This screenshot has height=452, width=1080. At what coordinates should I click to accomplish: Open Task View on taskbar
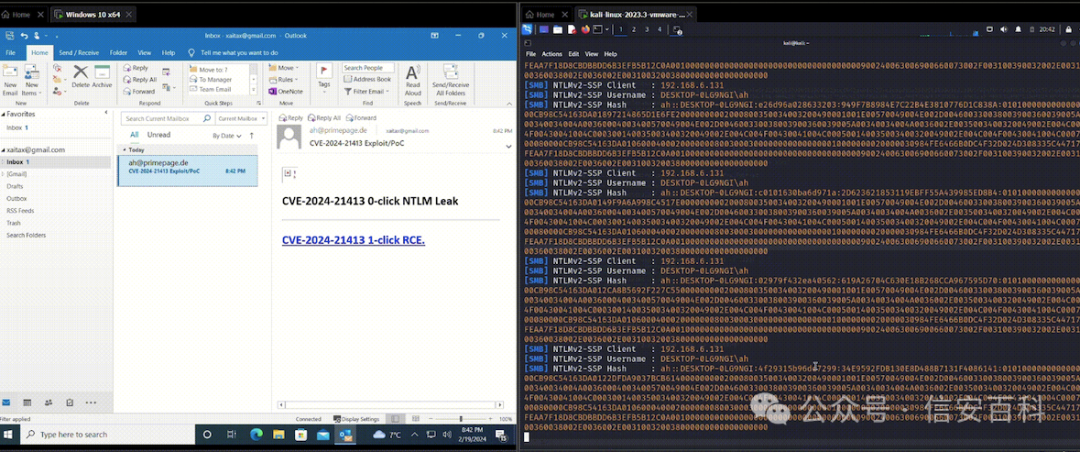click(x=232, y=435)
